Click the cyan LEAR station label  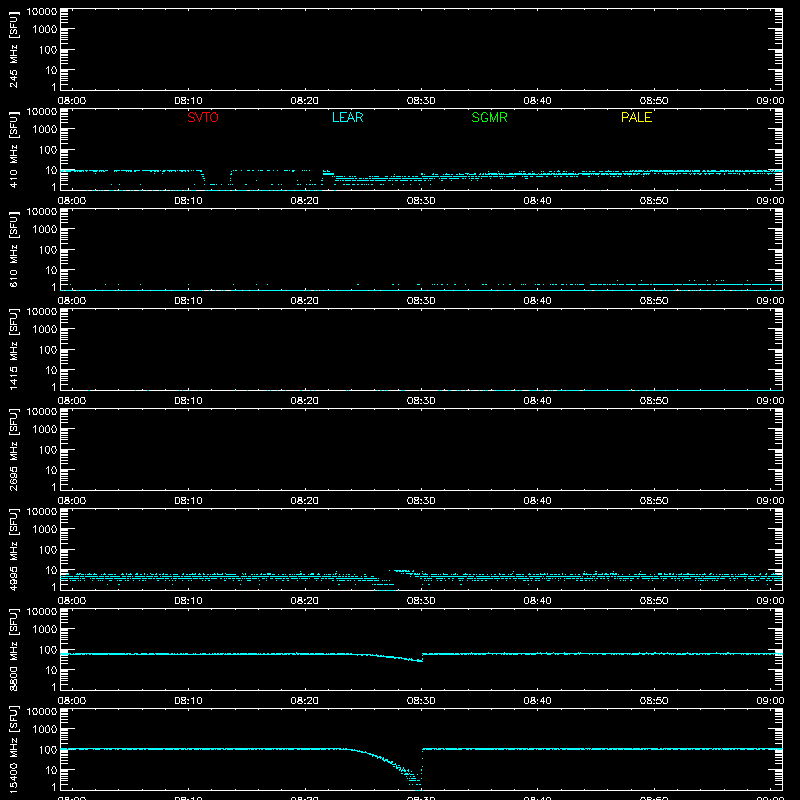pyautogui.click(x=347, y=117)
